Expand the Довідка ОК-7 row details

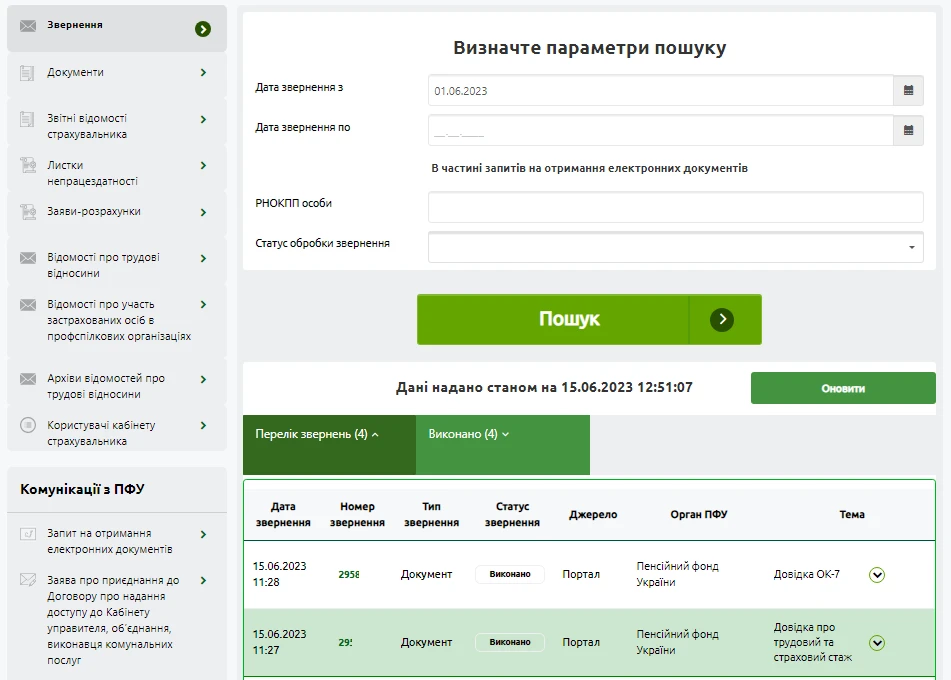click(877, 575)
